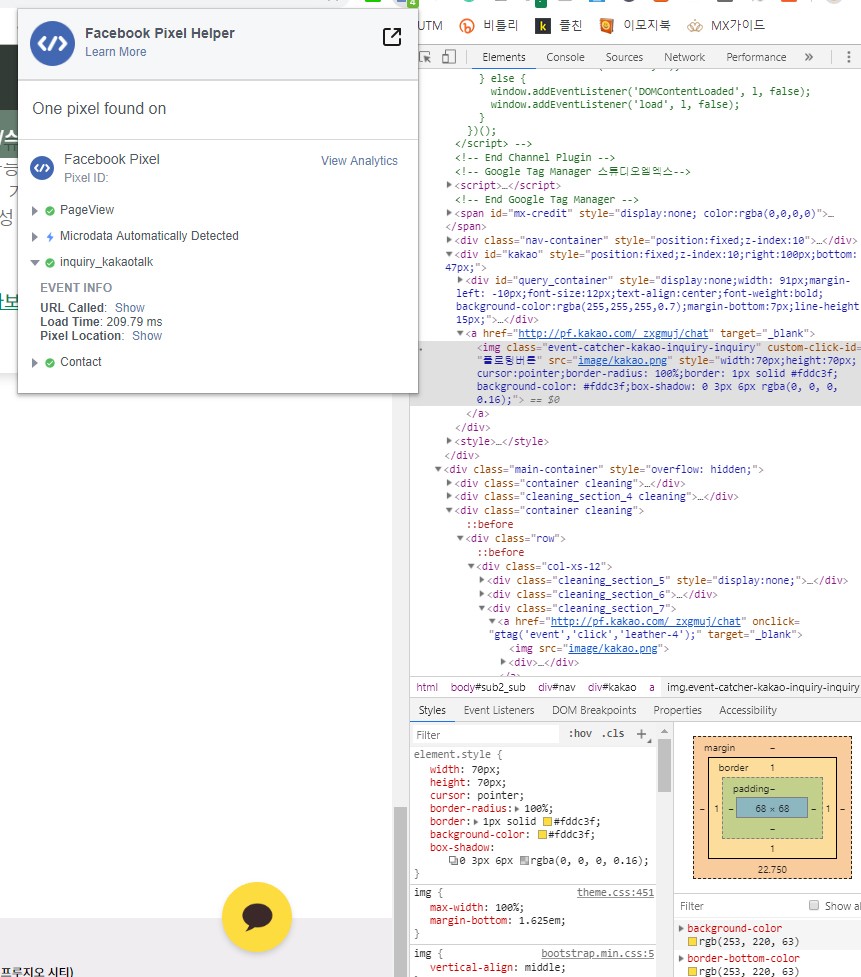Viewport: 861px width, 977px height.
Task: Expand the style element node
Action: pyautogui.click(x=449, y=441)
